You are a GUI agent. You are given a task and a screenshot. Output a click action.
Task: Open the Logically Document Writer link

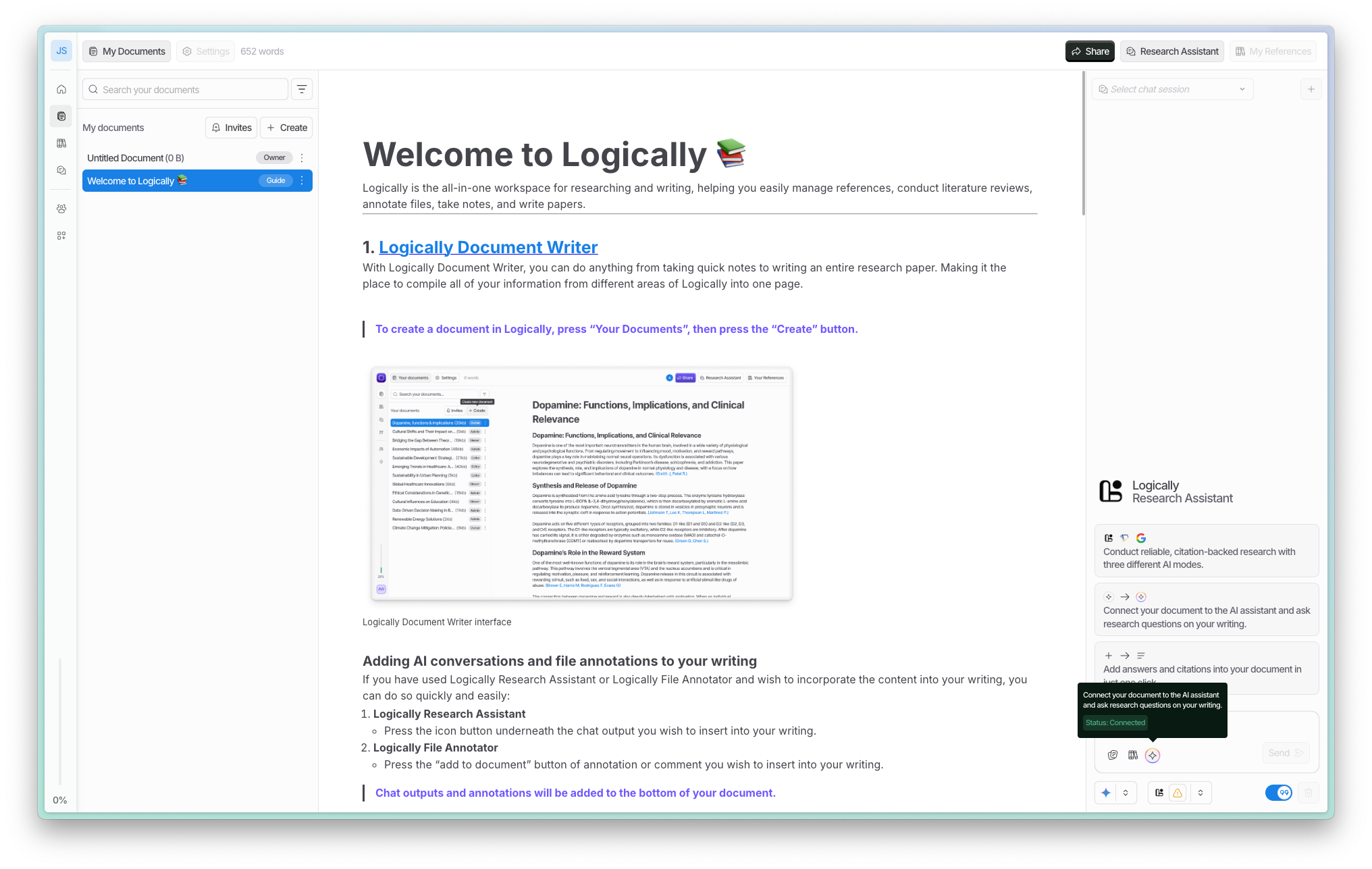[488, 247]
